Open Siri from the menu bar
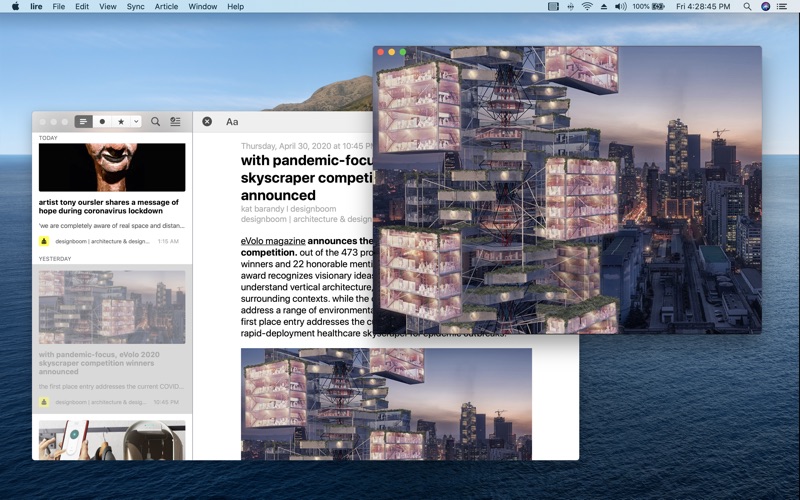This screenshot has height=500, width=800. tap(766, 6)
